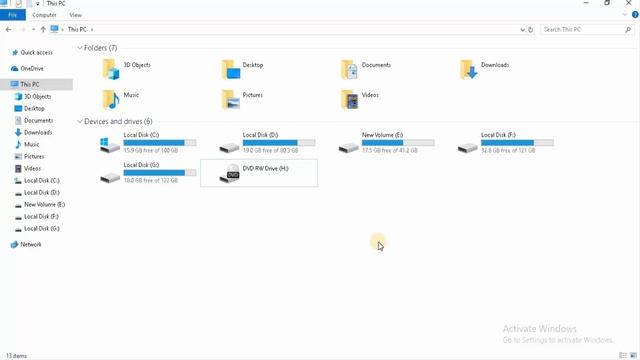
Task: Open the View ribbon tab
Action: pos(76,15)
